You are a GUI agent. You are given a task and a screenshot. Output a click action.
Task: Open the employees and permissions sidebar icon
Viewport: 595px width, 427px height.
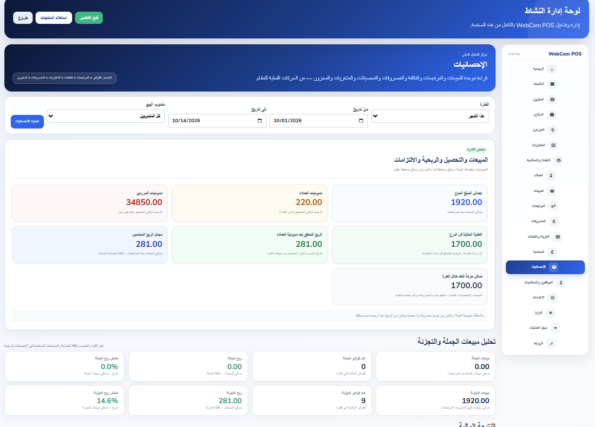[x=561, y=282]
